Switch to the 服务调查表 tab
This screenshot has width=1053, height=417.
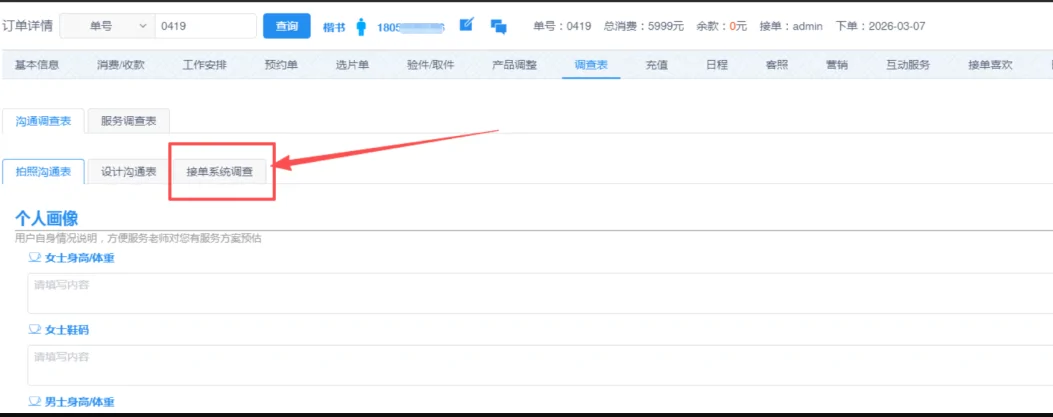pyautogui.click(x=128, y=121)
